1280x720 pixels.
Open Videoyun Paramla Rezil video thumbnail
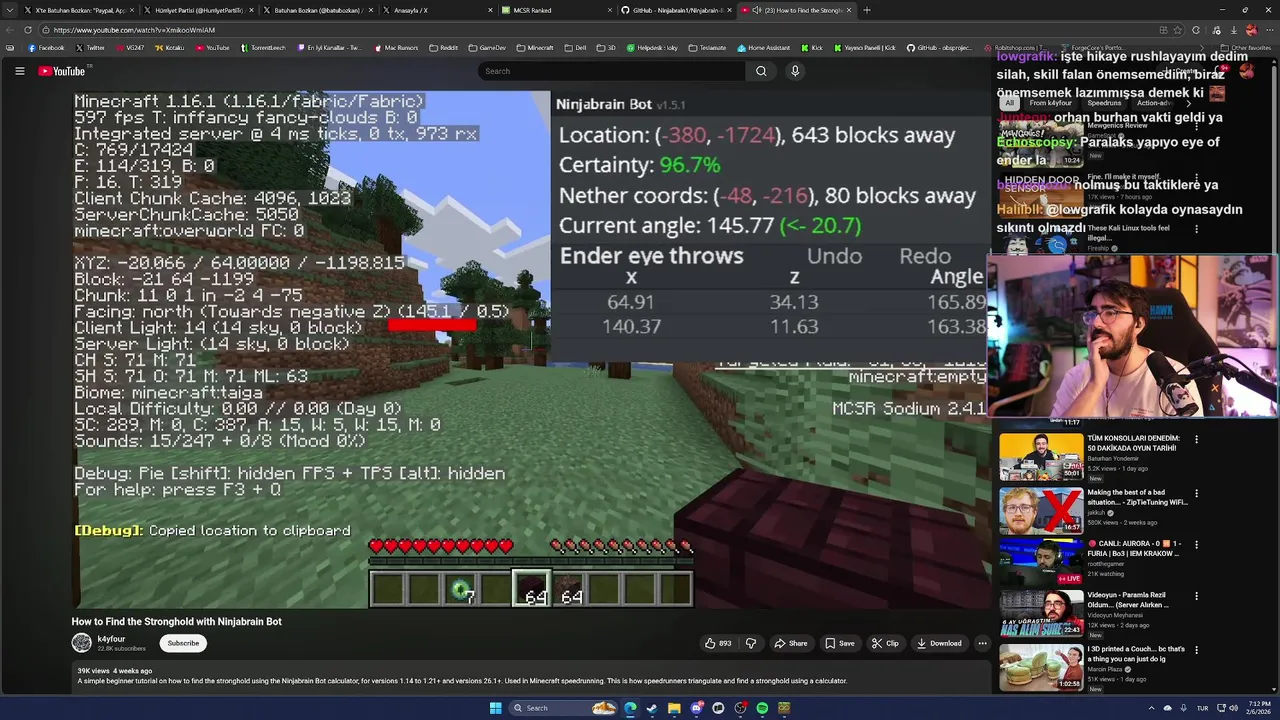pos(1040,614)
